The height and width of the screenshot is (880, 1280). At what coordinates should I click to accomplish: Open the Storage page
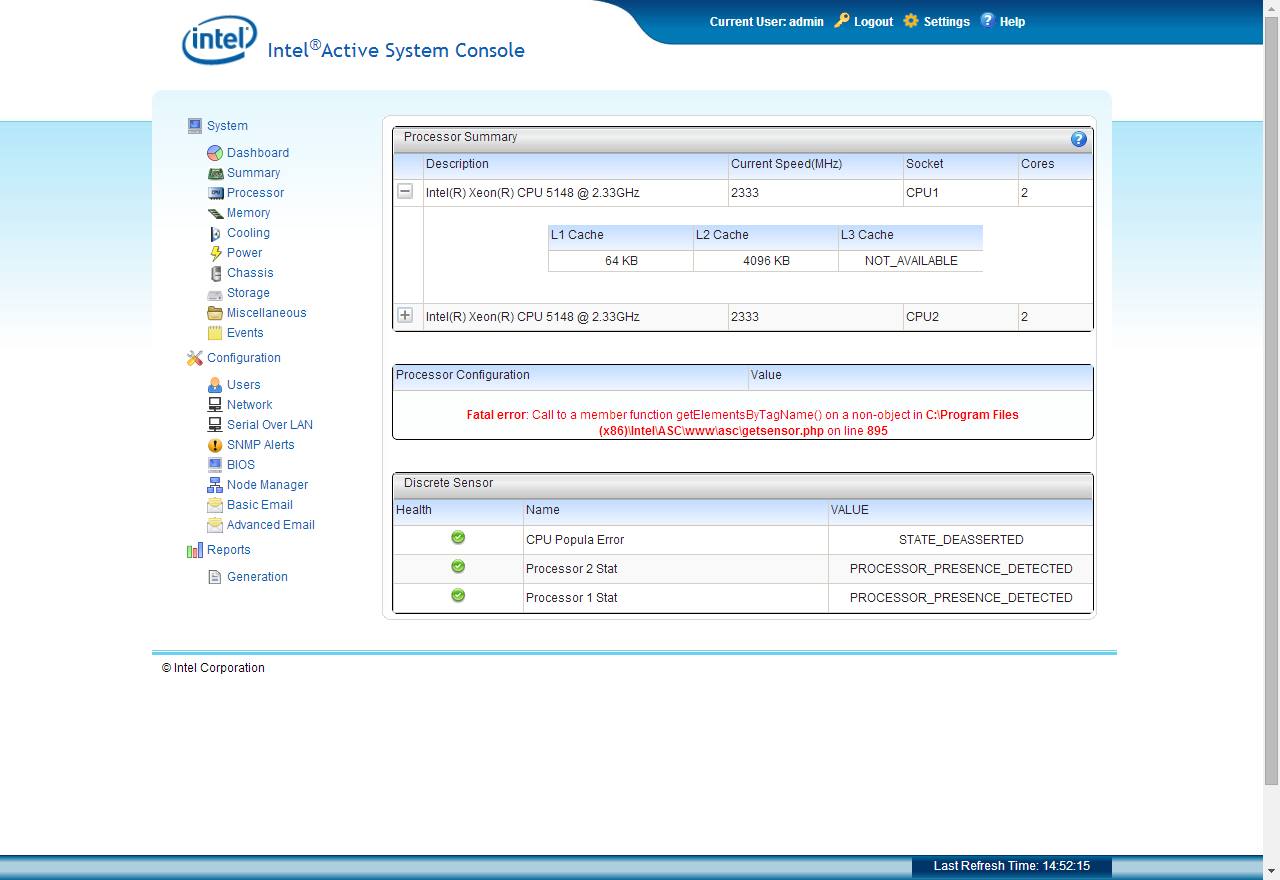249,293
